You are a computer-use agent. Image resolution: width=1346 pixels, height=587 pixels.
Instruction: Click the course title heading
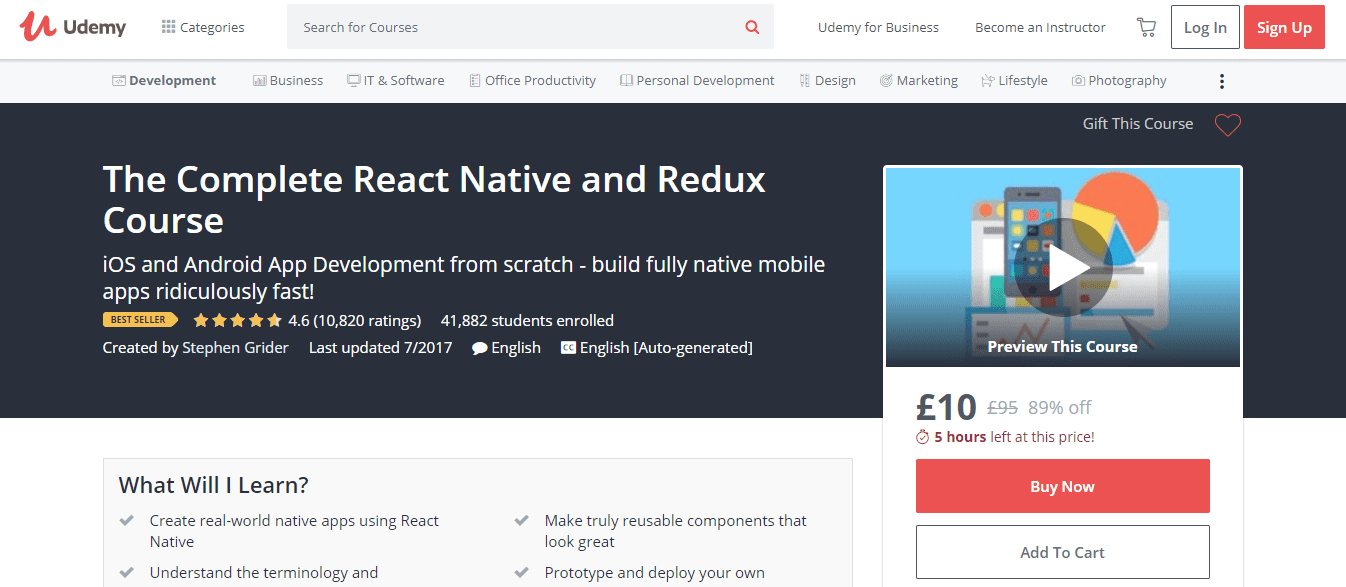[x=434, y=199]
